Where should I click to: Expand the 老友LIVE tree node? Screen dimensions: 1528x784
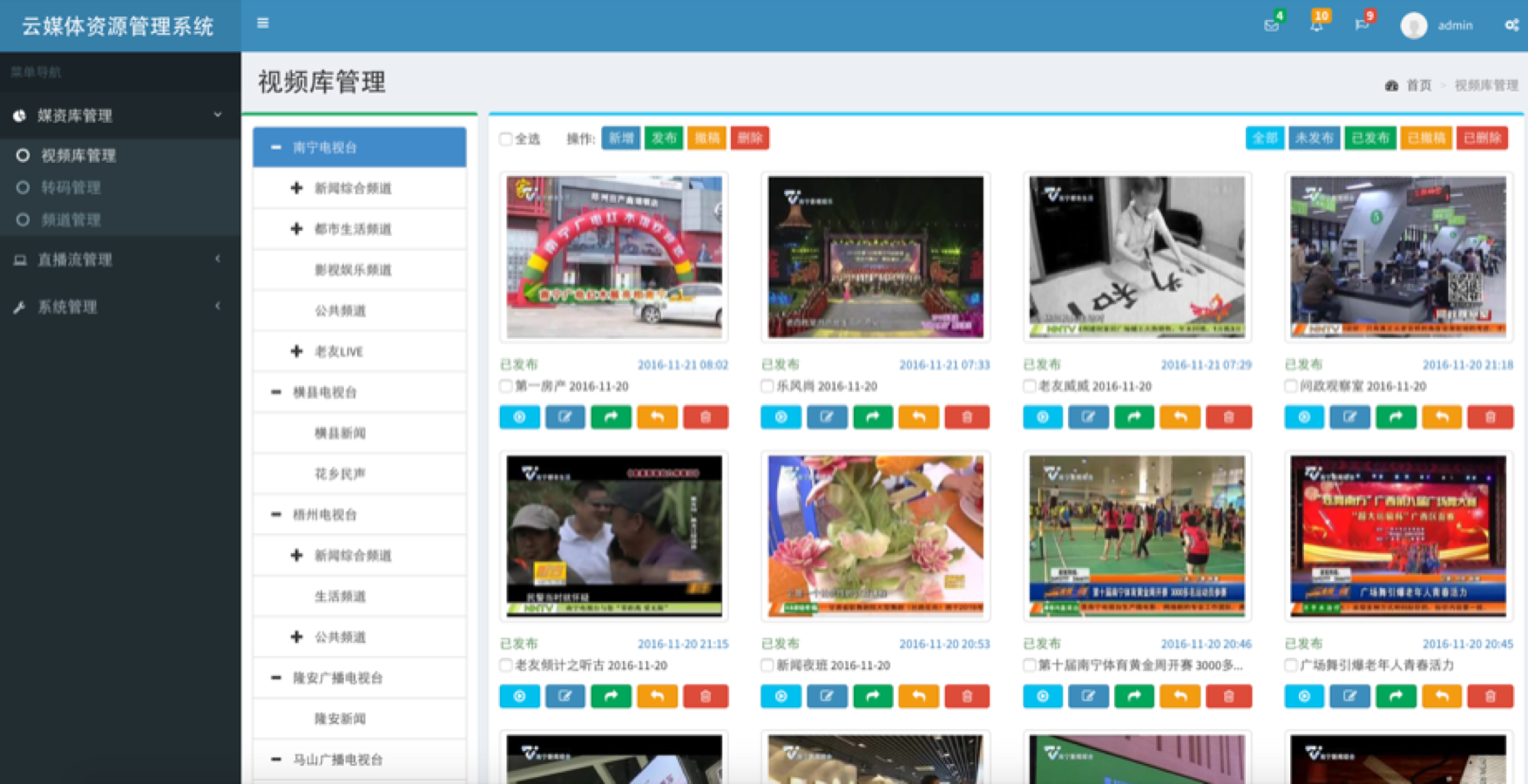296,351
